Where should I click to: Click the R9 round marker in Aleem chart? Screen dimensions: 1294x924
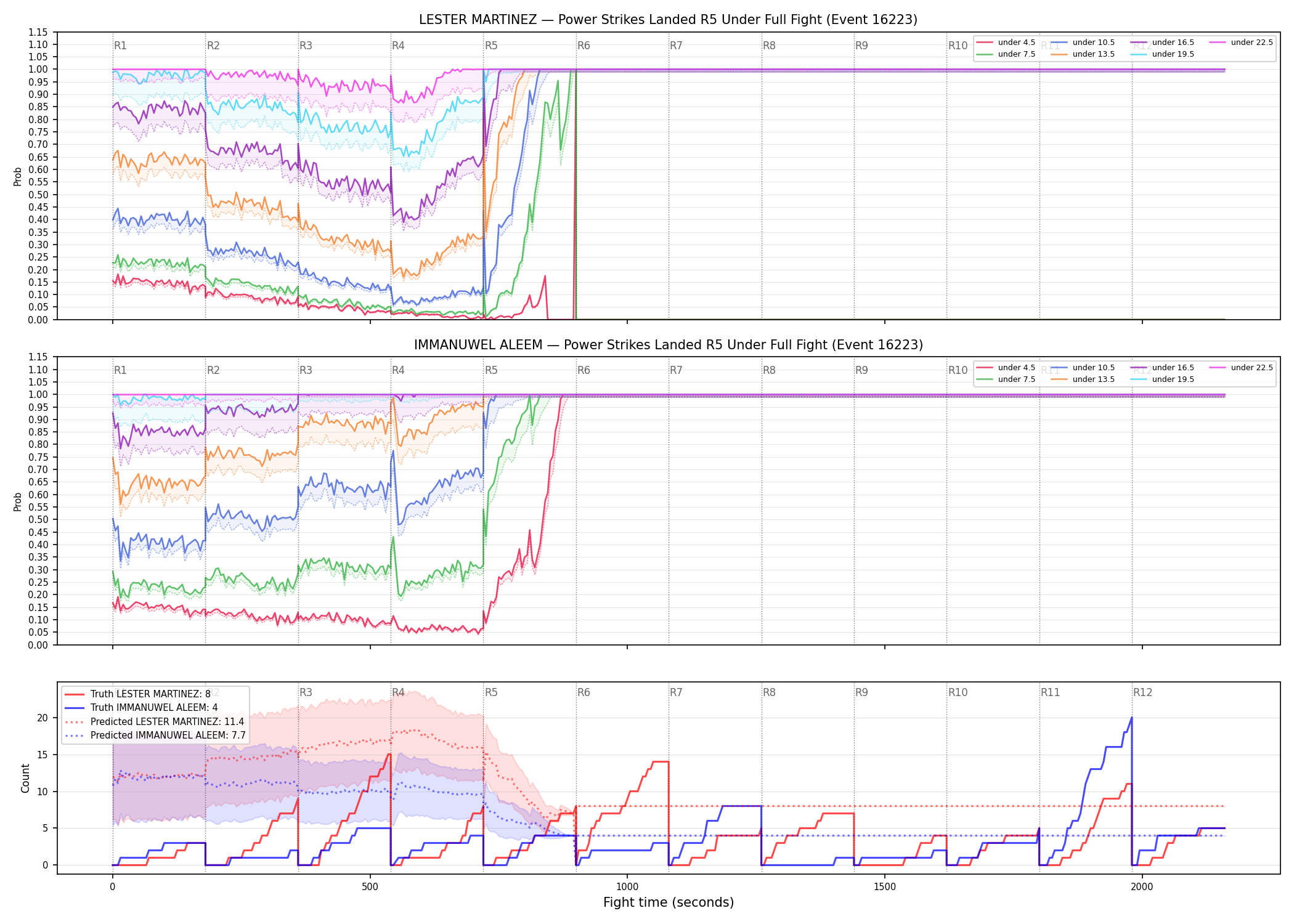pyautogui.click(x=861, y=370)
